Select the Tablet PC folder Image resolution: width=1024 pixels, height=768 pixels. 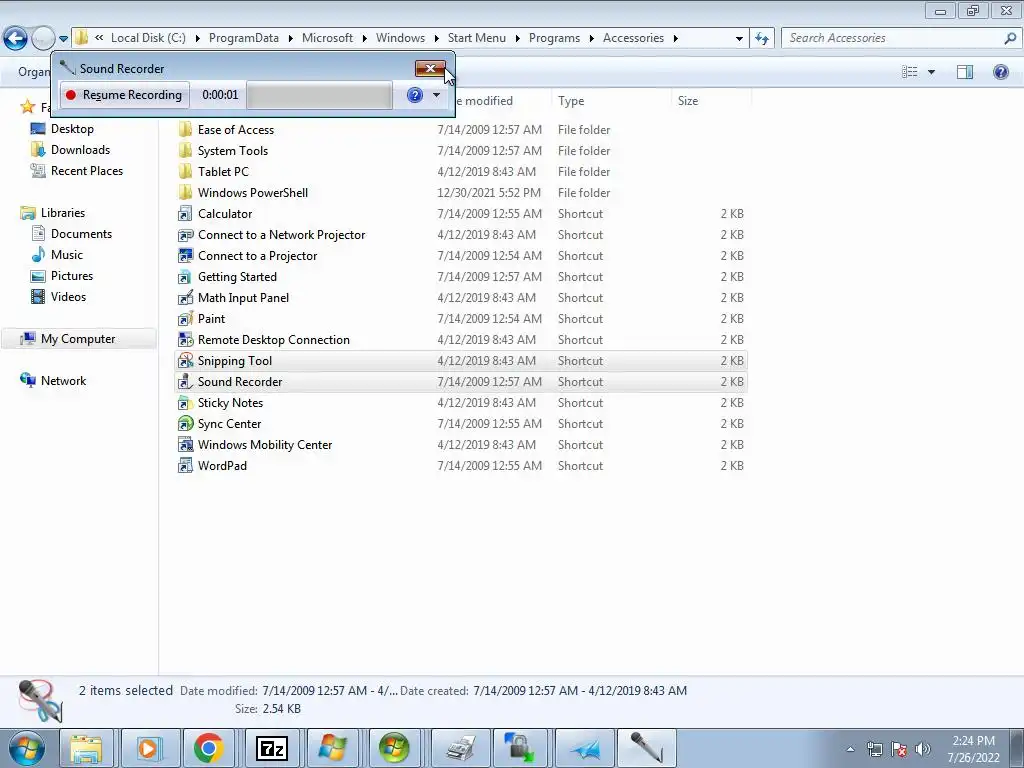pos(223,171)
